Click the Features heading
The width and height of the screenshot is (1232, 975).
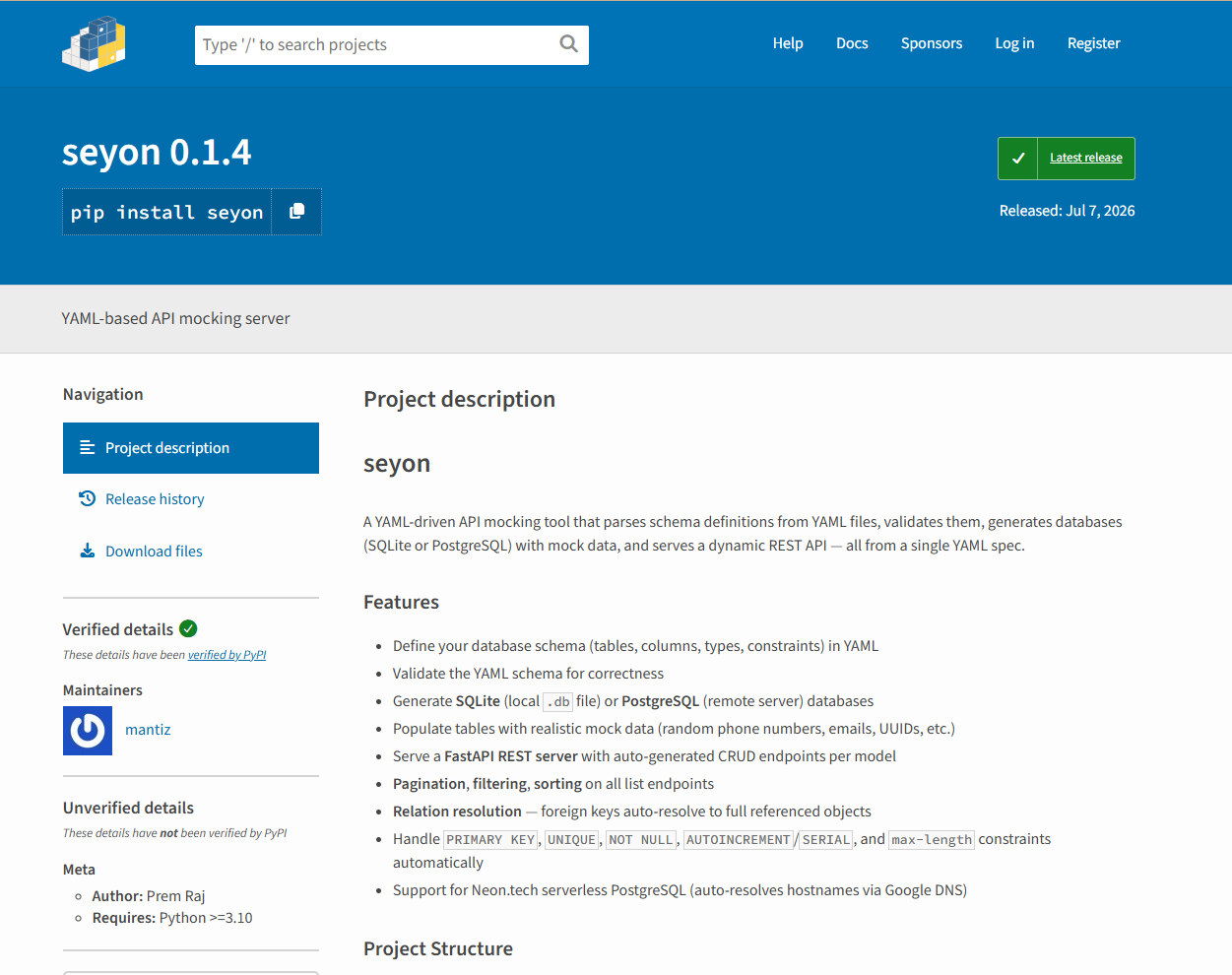(401, 602)
